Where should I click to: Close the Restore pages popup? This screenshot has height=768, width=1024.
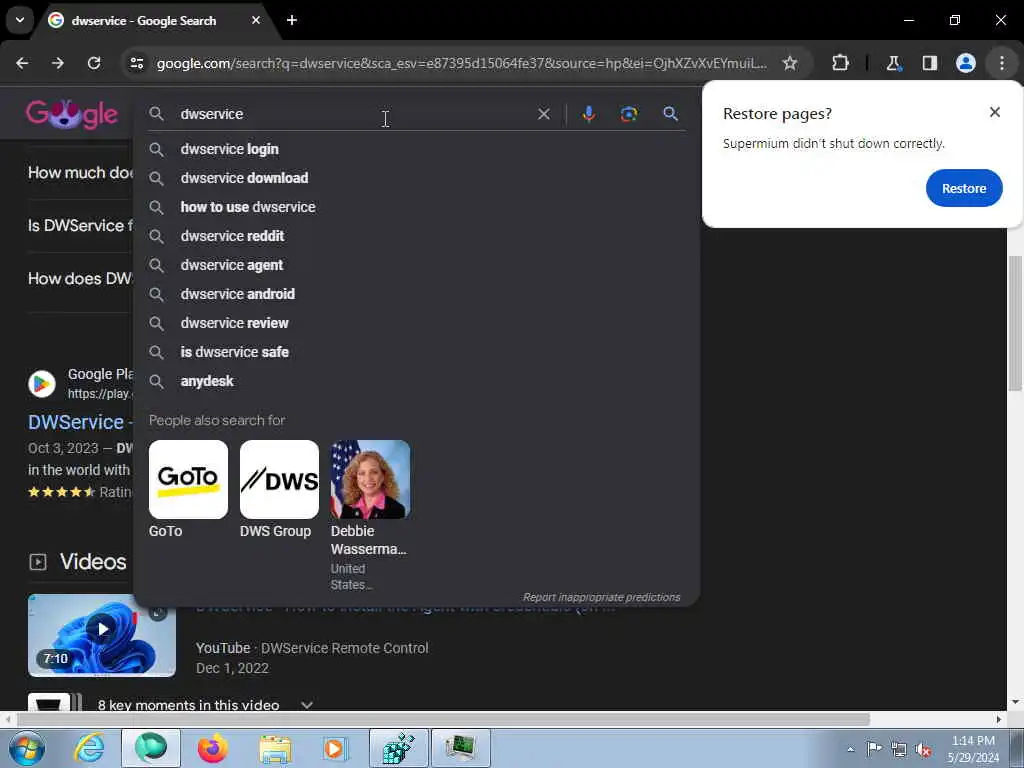click(995, 112)
